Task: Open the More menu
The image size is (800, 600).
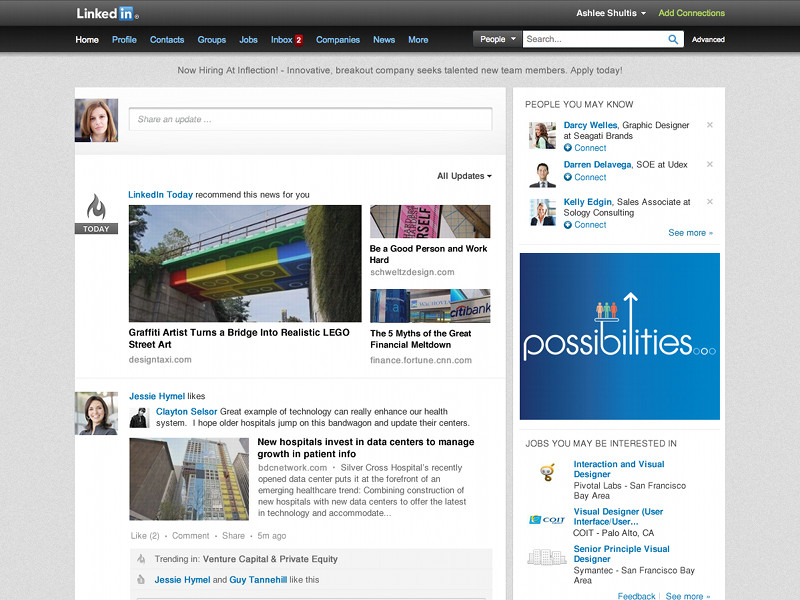Action: (x=418, y=40)
